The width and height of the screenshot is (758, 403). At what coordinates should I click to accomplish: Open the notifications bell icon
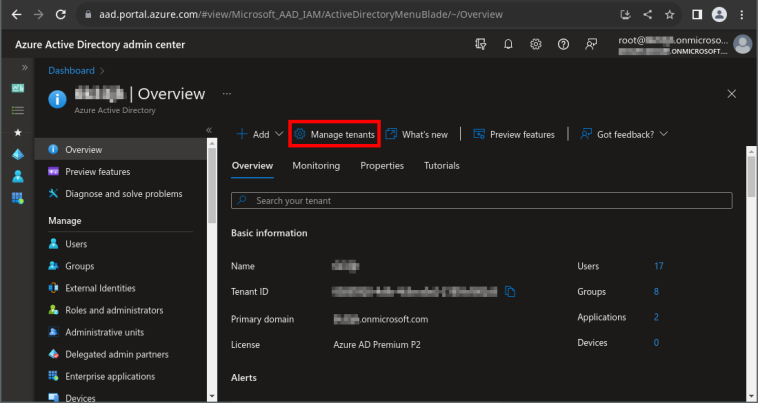coord(508,45)
